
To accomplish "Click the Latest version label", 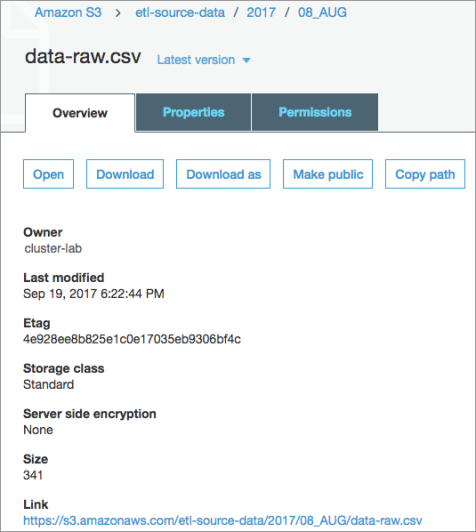I will click(x=196, y=60).
